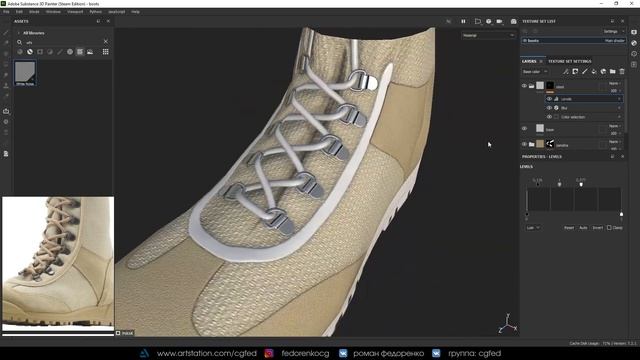This screenshot has height=360, width=640.
Task: Expand the bottom folder layer icon
Action: [531, 144]
